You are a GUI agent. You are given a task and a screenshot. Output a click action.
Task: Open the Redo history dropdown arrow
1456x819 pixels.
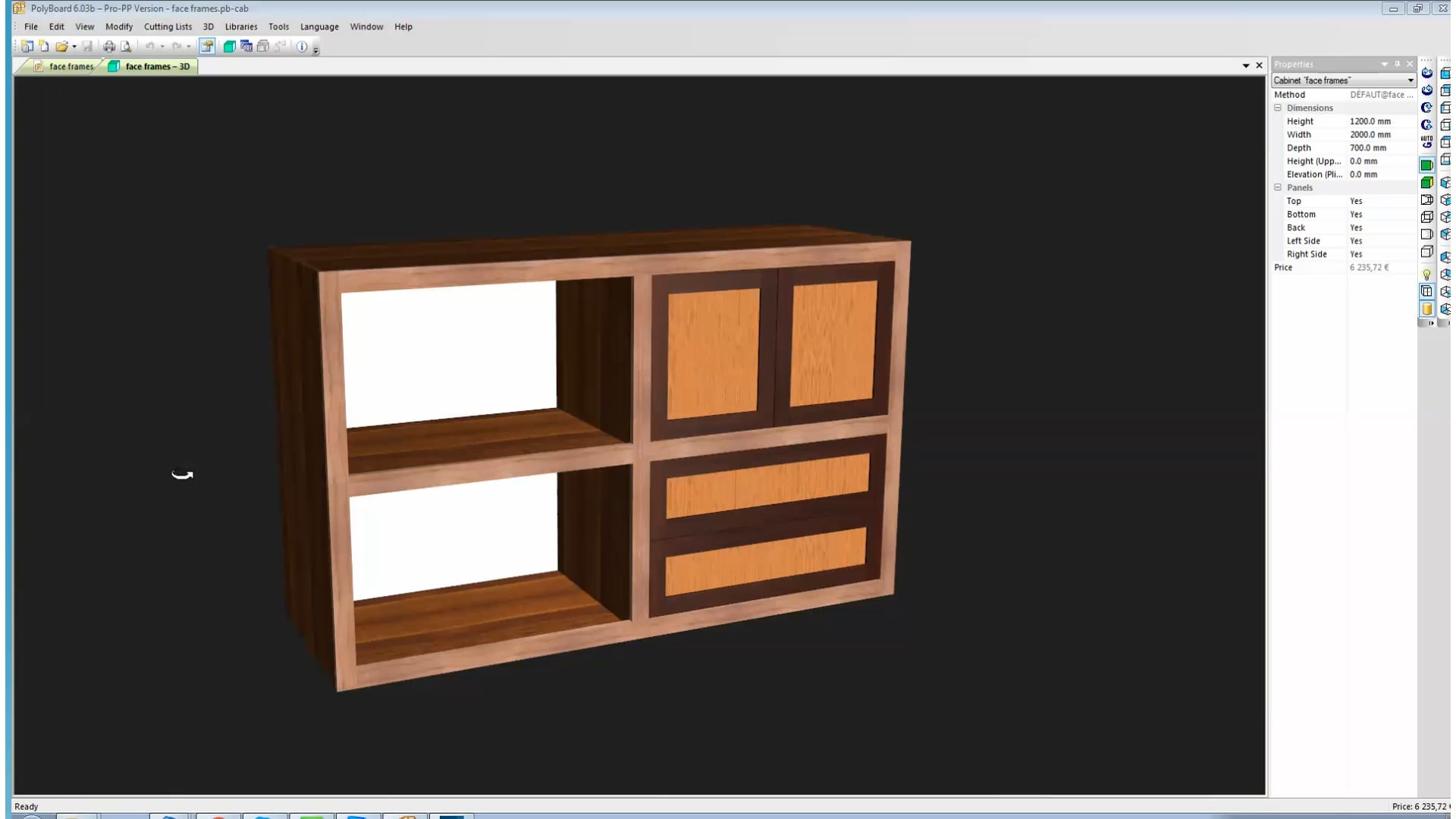pyautogui.click(x=189, y=47)
